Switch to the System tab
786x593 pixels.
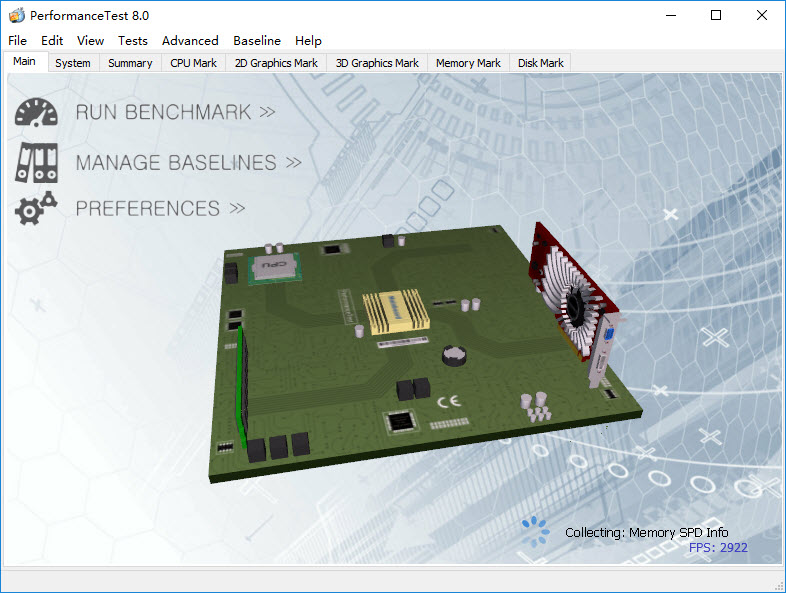(73, 63)
